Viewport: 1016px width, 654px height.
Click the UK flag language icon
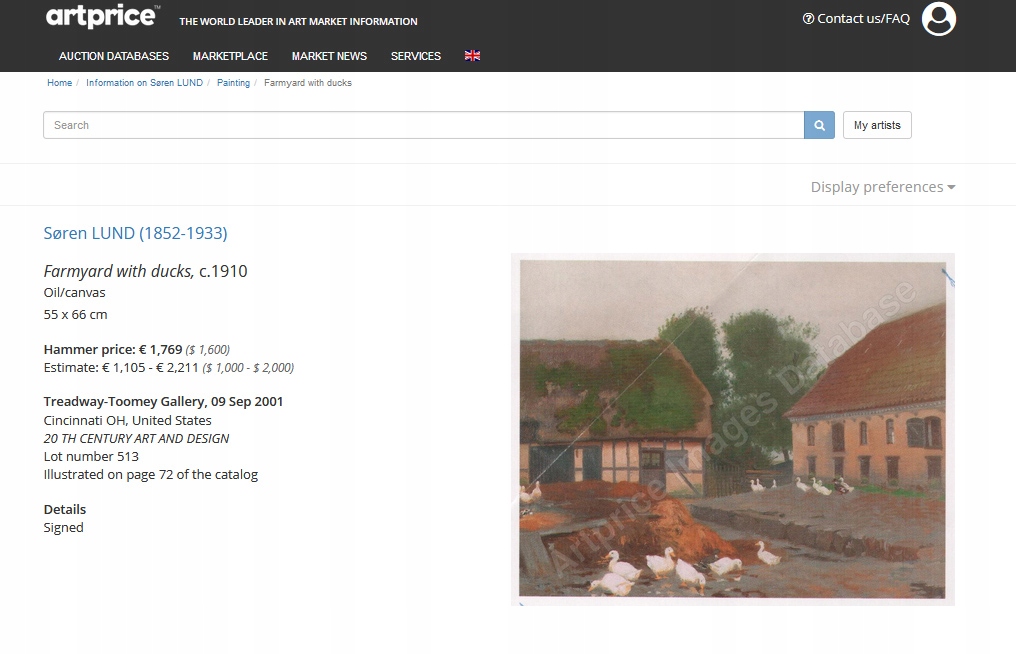coord(472,56)
